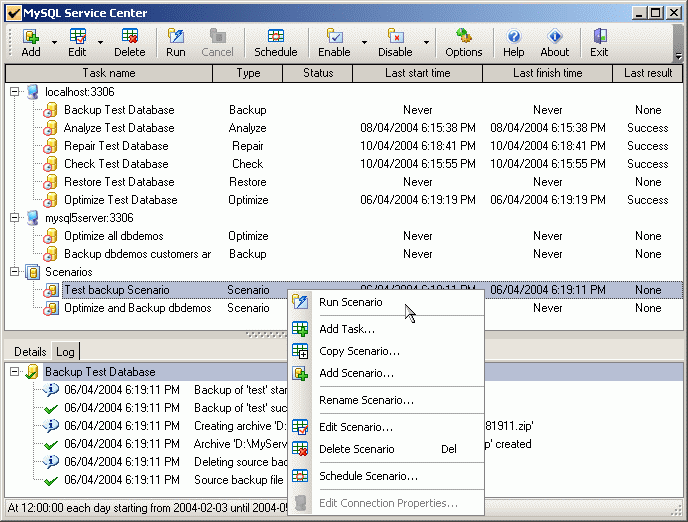Image resolution: width=688 pixels, height=522 pixels.
Task: Click the 'Deleting source' log entry
Action: tap(240, 462)
